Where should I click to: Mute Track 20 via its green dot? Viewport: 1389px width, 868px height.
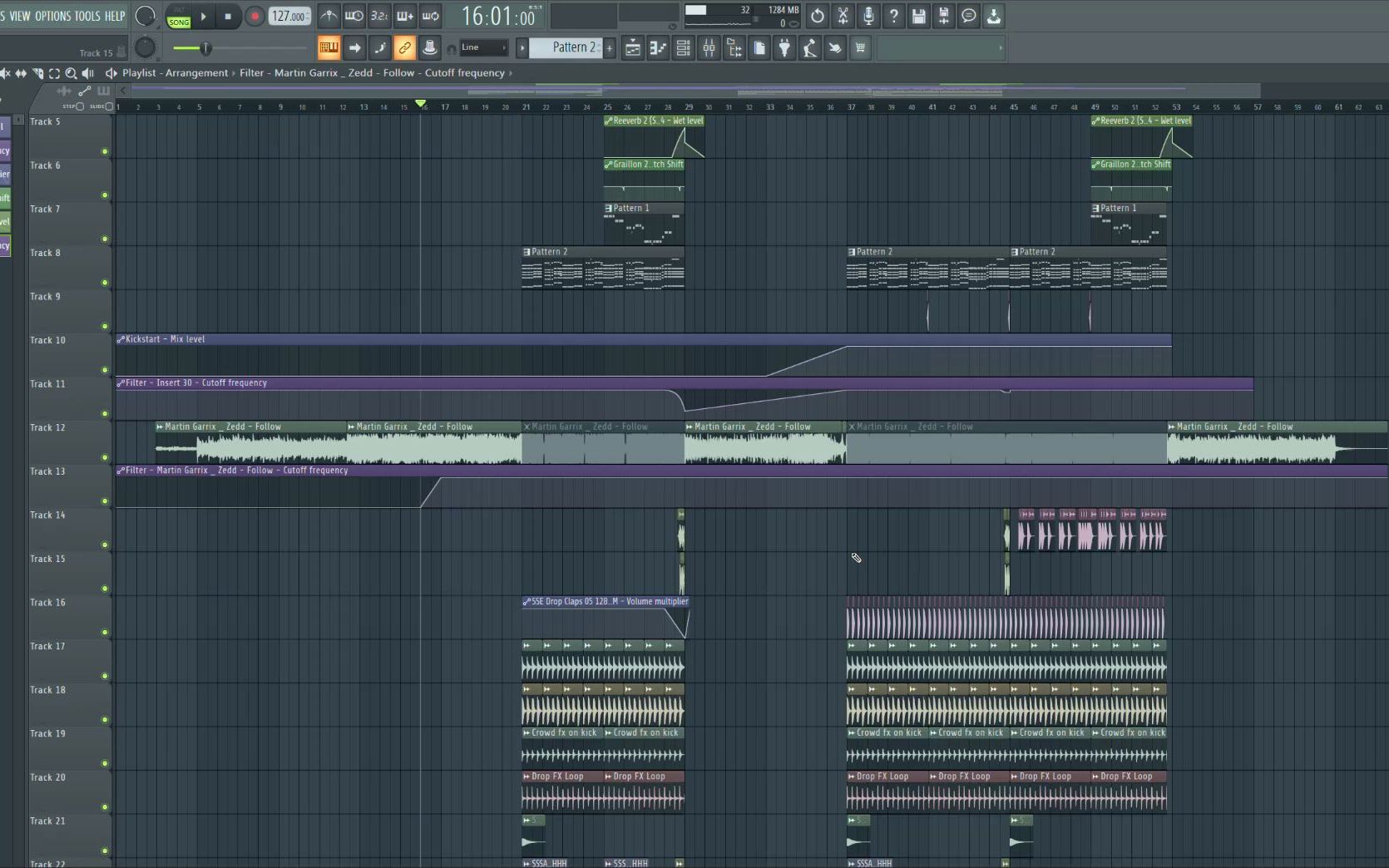pyautogui.click(x=105, y=806)
